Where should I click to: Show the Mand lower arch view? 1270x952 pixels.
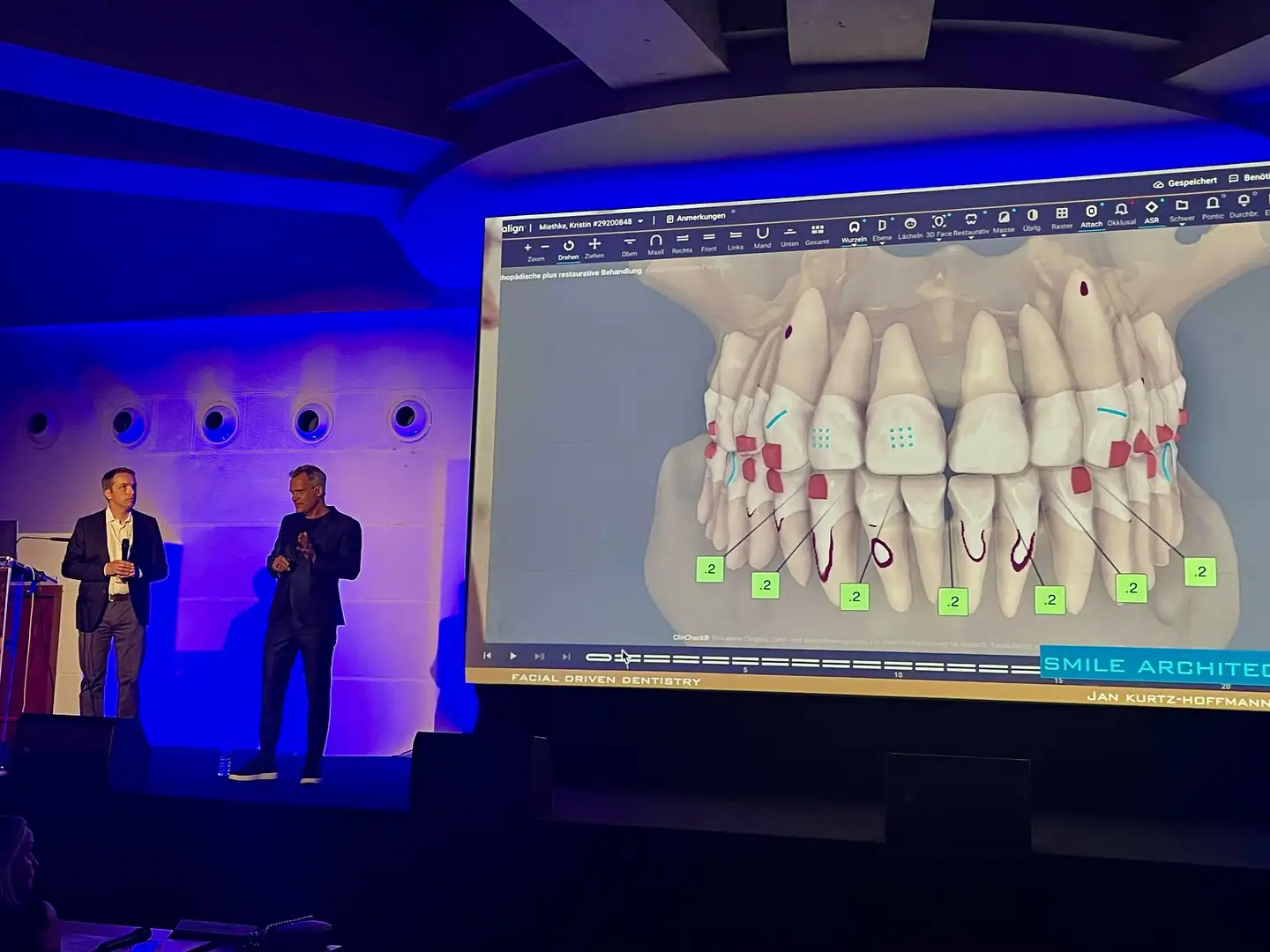(x=763, y=236)
